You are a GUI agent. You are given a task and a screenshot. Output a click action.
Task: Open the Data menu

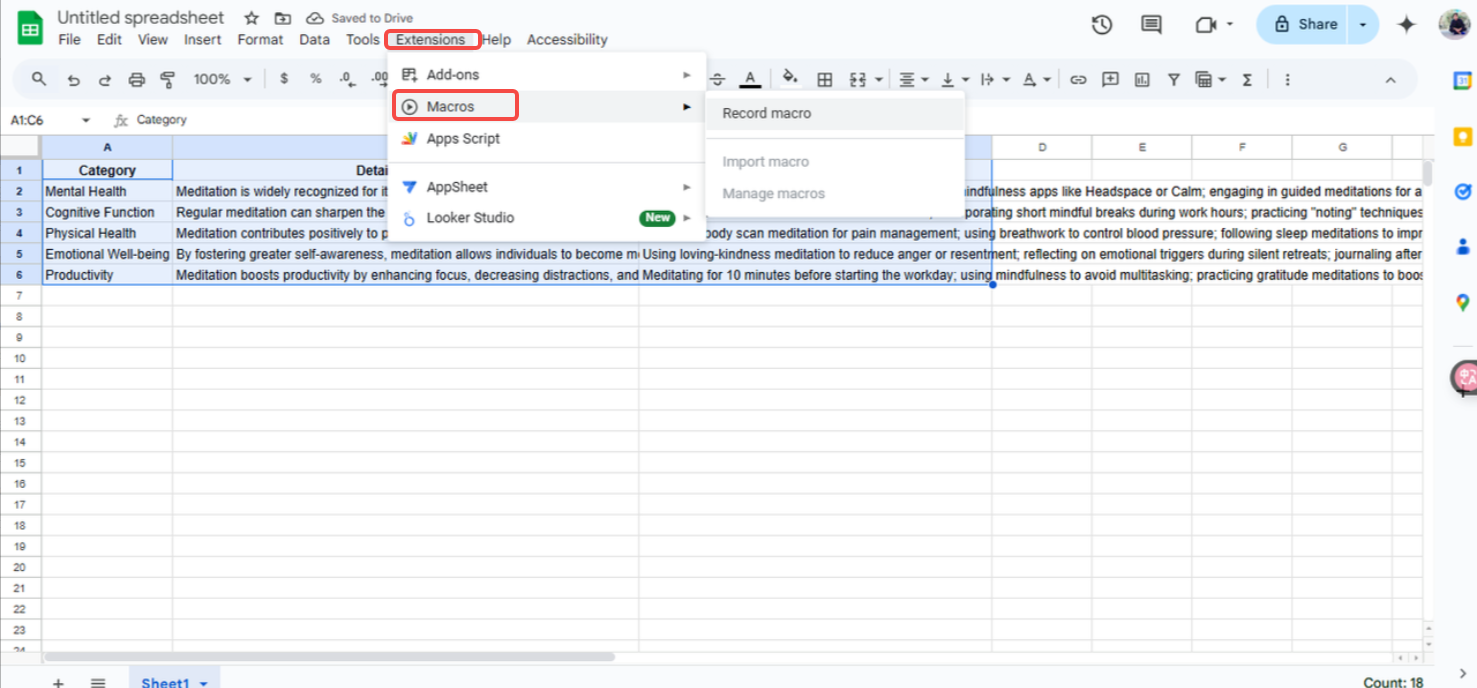point(314,40)
